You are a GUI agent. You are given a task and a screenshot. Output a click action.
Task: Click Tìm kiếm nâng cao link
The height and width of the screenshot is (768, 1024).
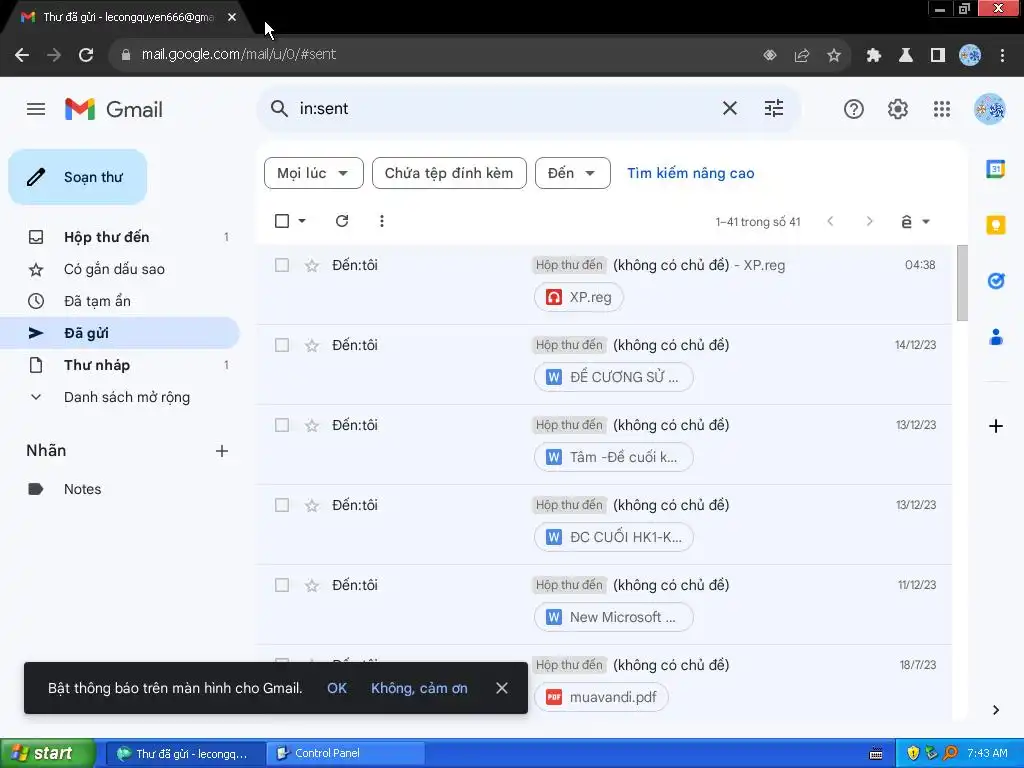[690, 173]
